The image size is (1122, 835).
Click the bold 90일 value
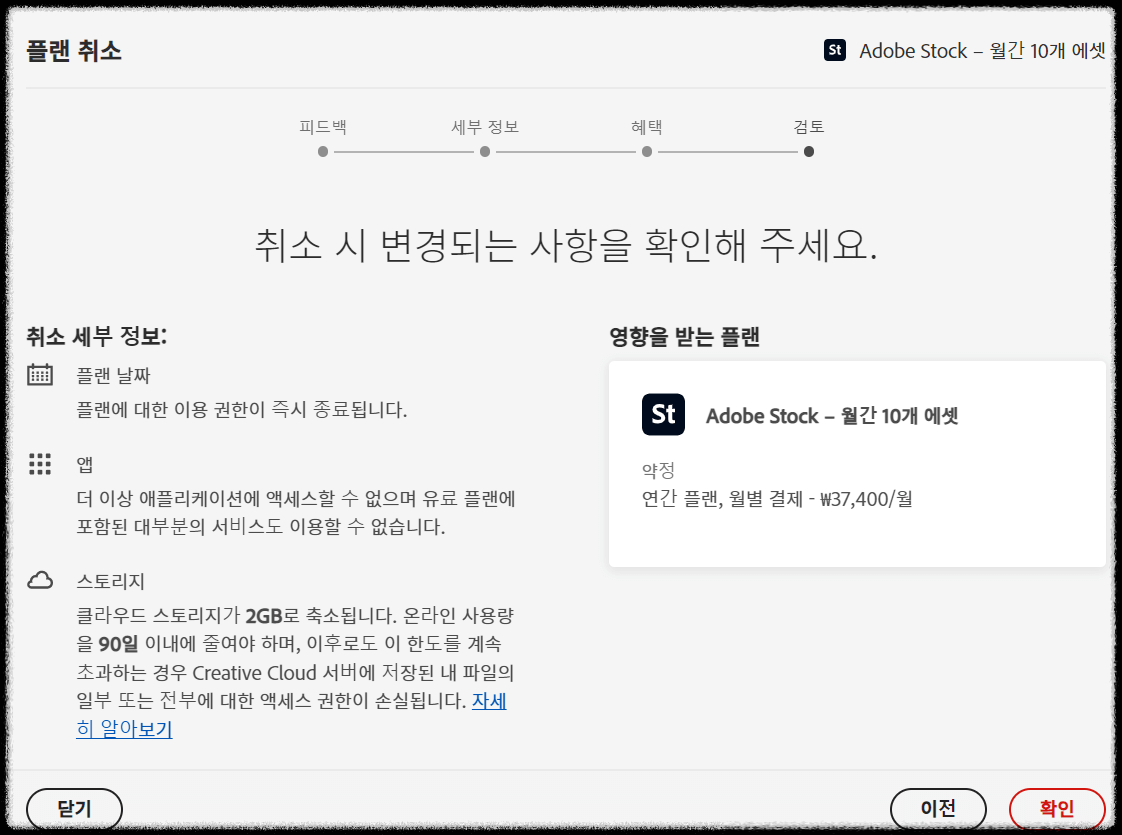(118, 644)
